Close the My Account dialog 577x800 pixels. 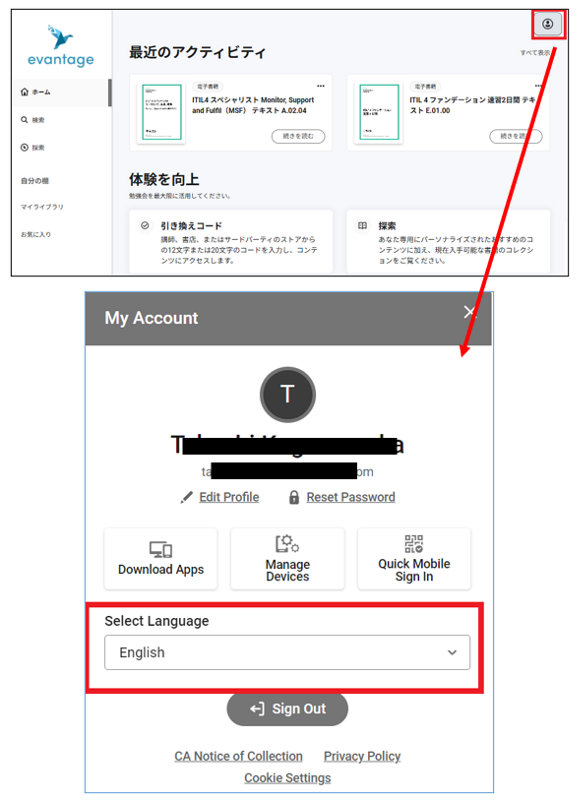coord(469,312)
